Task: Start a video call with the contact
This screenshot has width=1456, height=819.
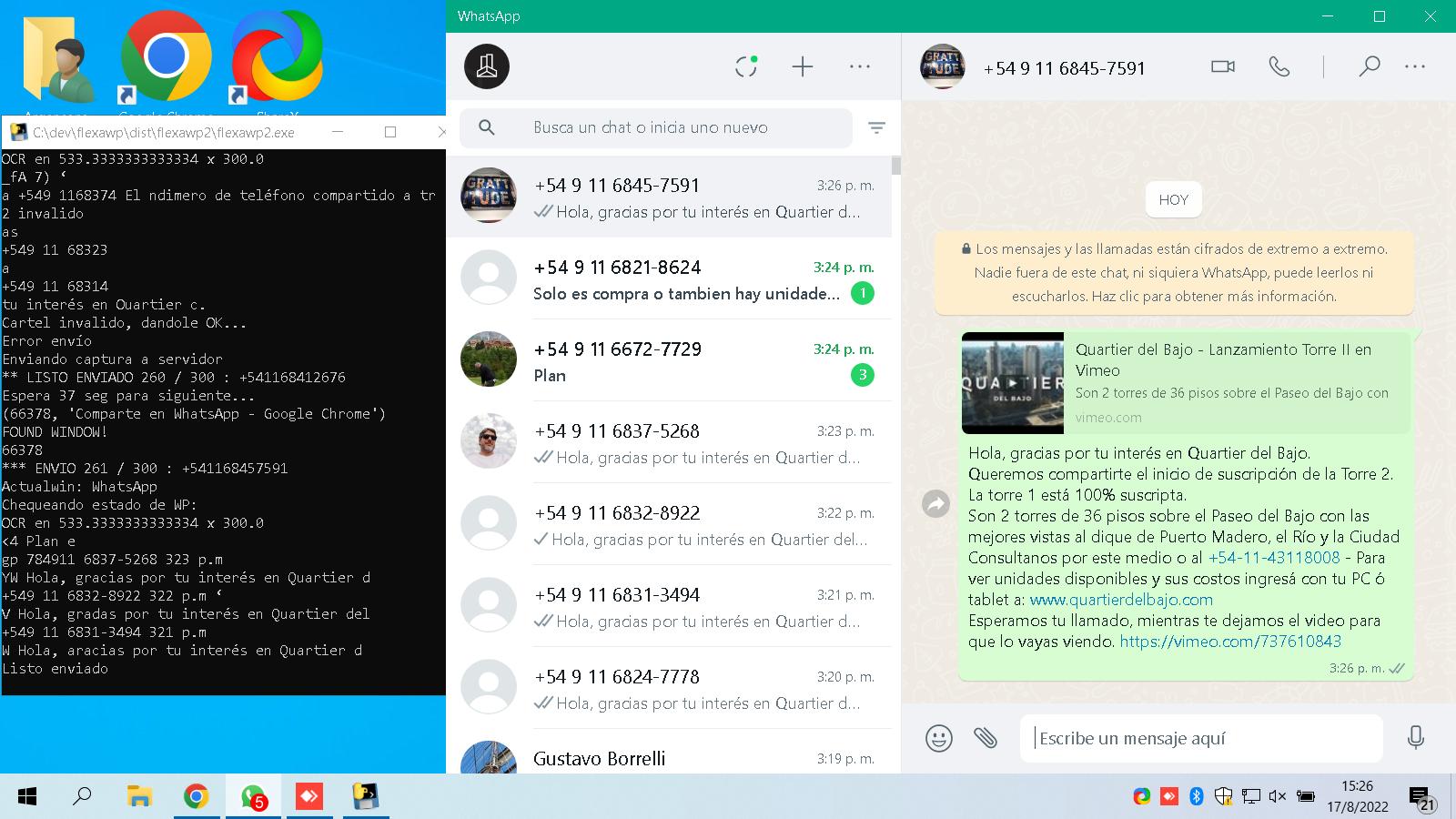Action: point(1223,66)
